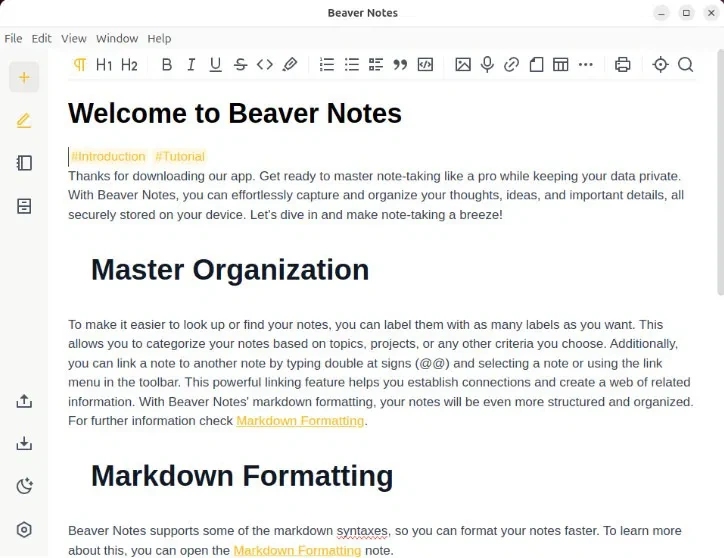The width and height of the screenshot is (724, 558).
Task: Open the Window menu
Action: click(x=117, y=38)
